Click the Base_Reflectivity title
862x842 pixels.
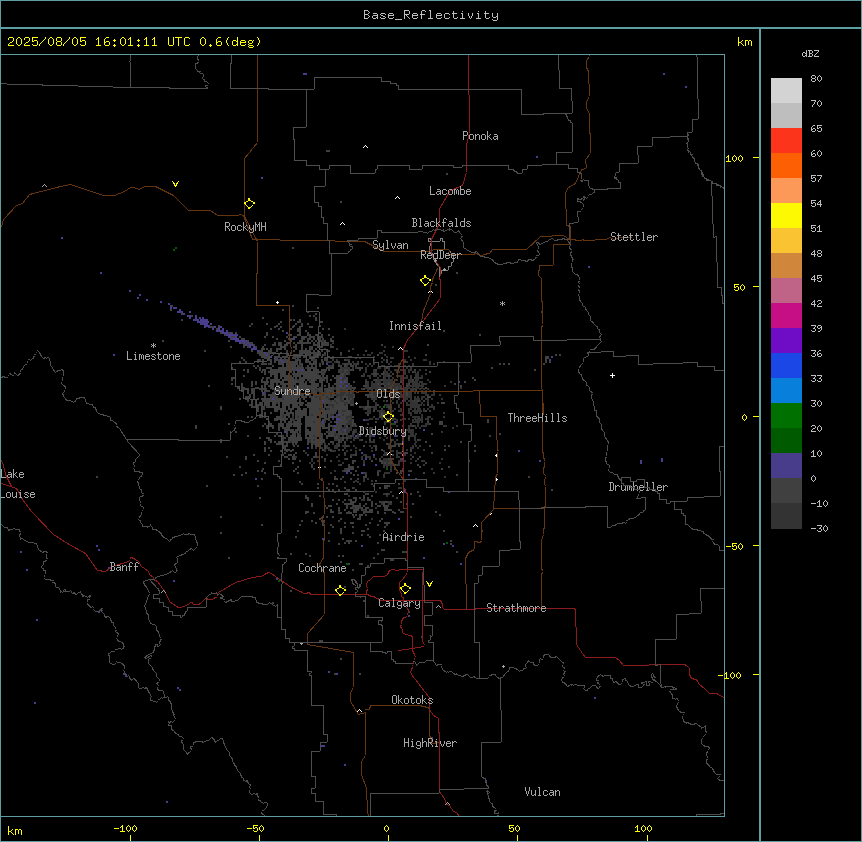pyautogui.click(x=431, y=15)
